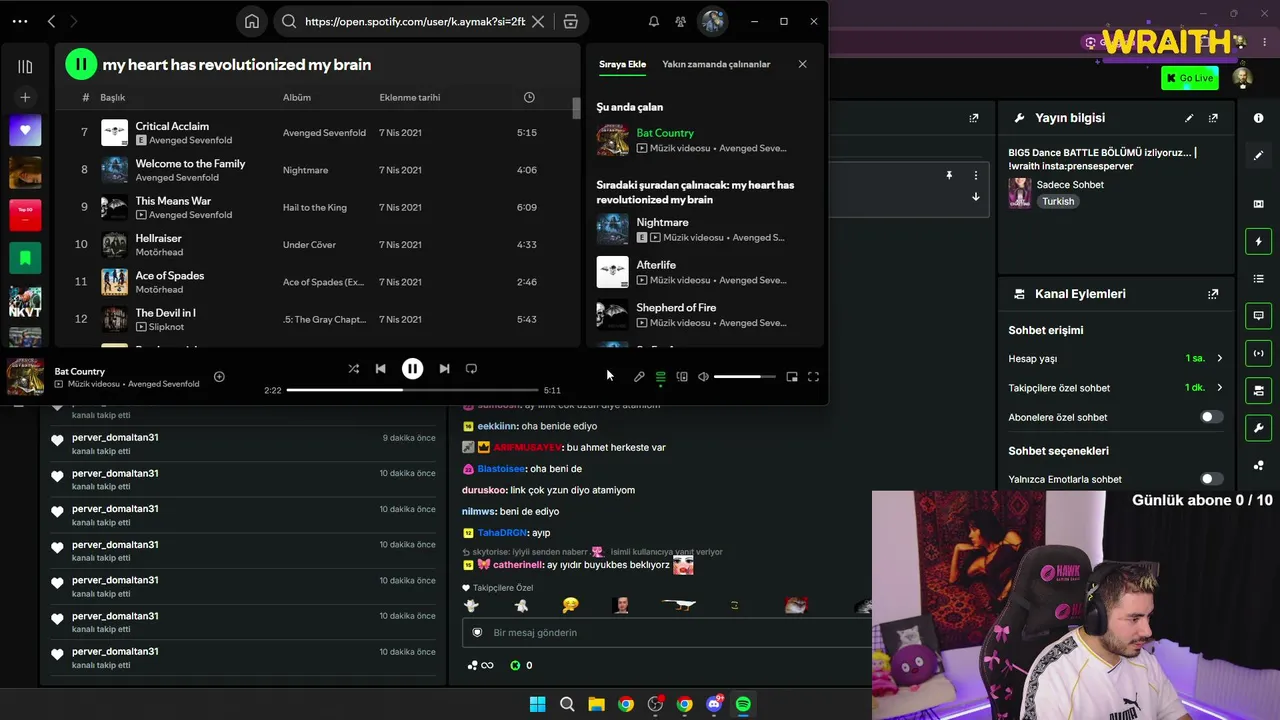This screenshot has height=720, width=1280.
Task: Select Nightmare in the queue
Action: coord(704,229)
